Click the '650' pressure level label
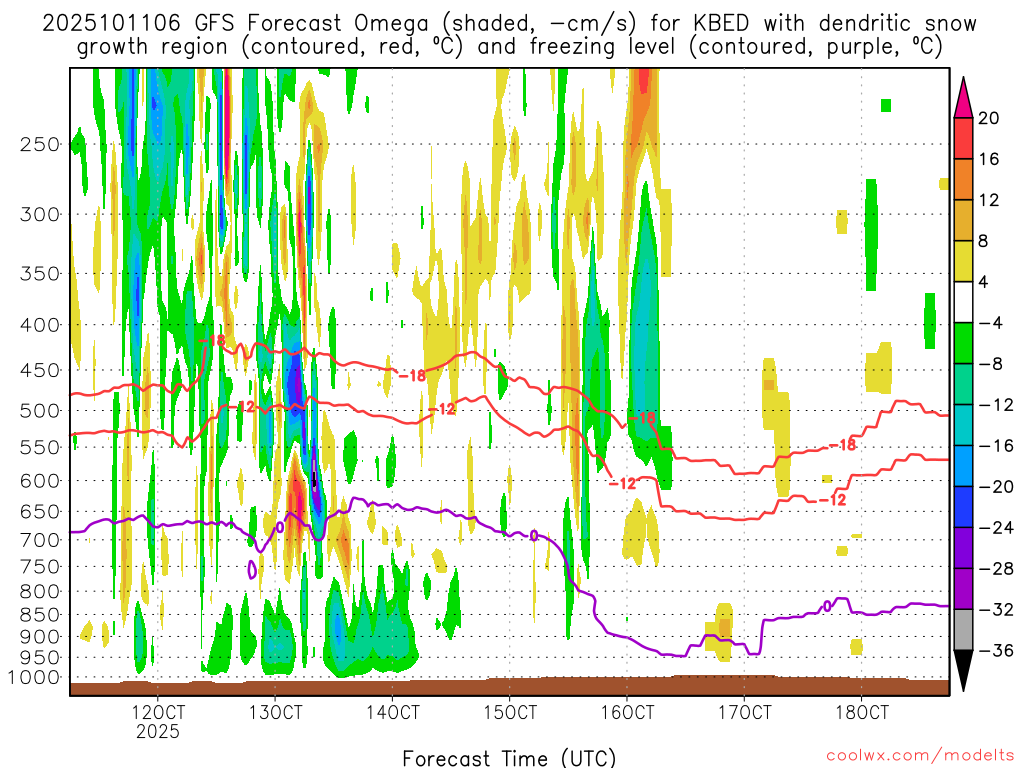This screenshot has width=1024, height=768. (40, 511)
